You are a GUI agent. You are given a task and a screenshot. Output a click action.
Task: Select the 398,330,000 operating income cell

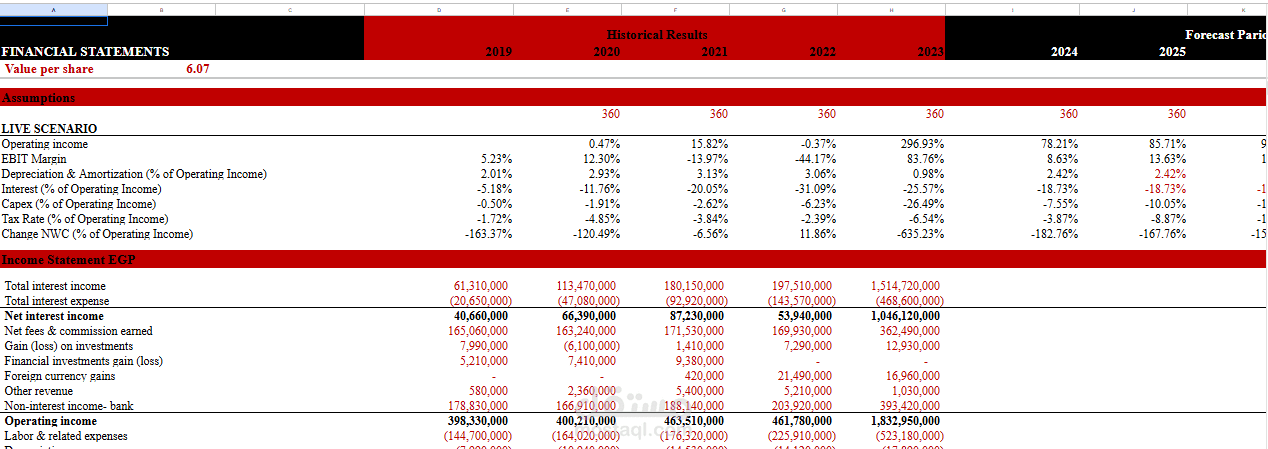click(x=478, y=421)
